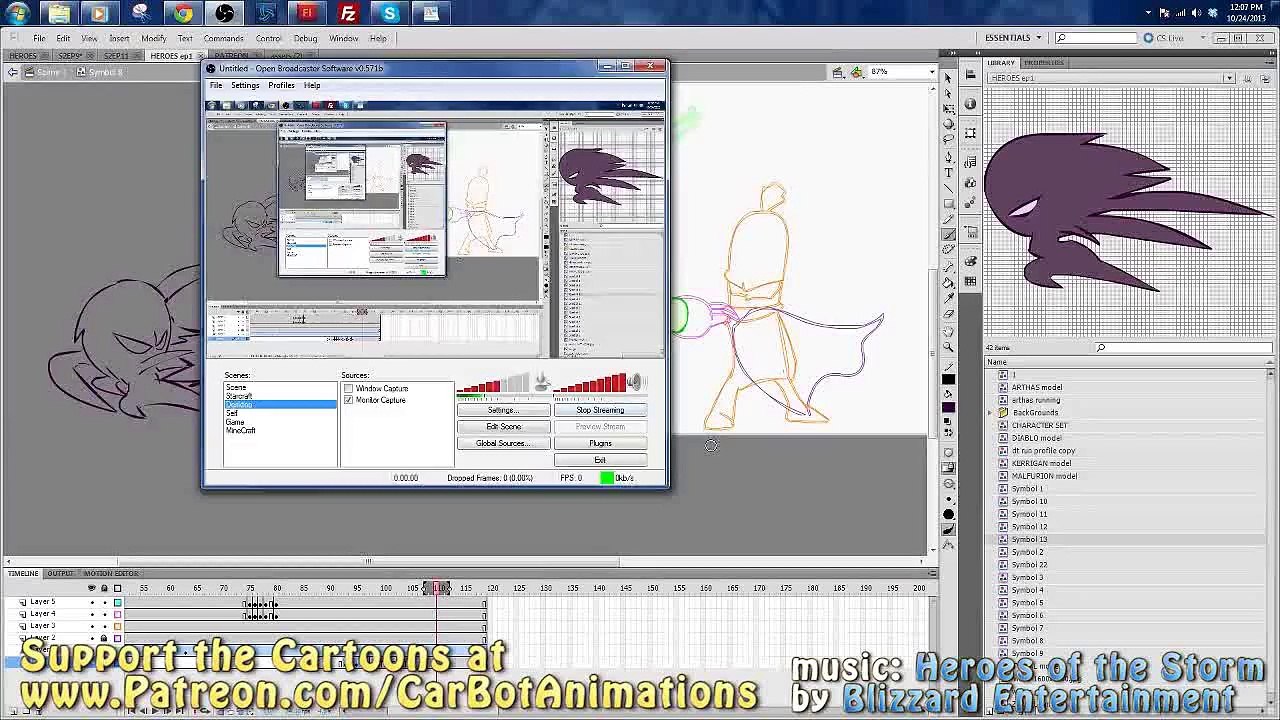Uncheck the Monitor Capture source

tap(348, 400)
